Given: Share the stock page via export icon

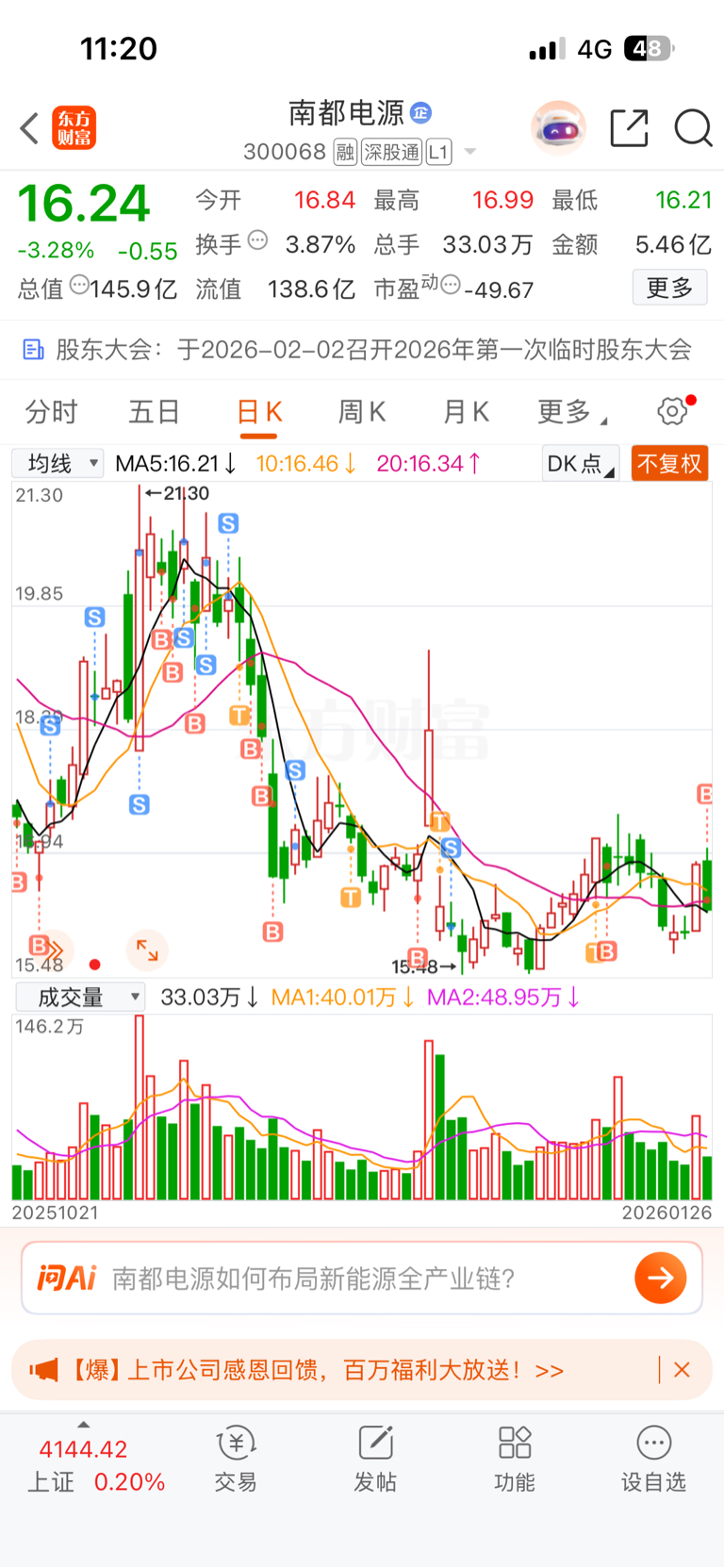Looking at the screenshot, I should click(629, 127).
